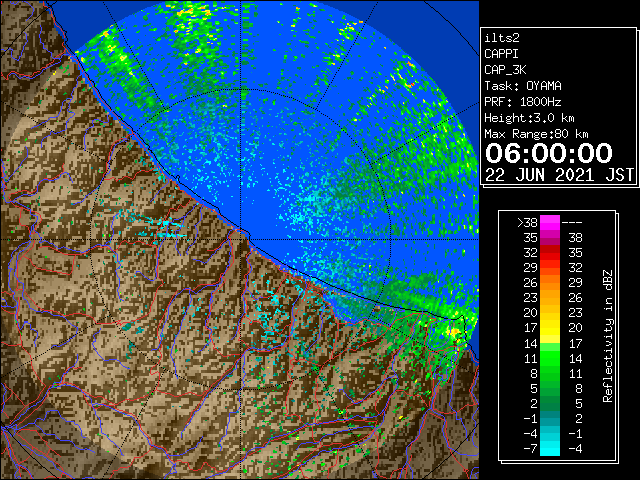The image size is (640, 480).
Task: Click the 06:00:00 timestamp
Action: tap(549, 153)
